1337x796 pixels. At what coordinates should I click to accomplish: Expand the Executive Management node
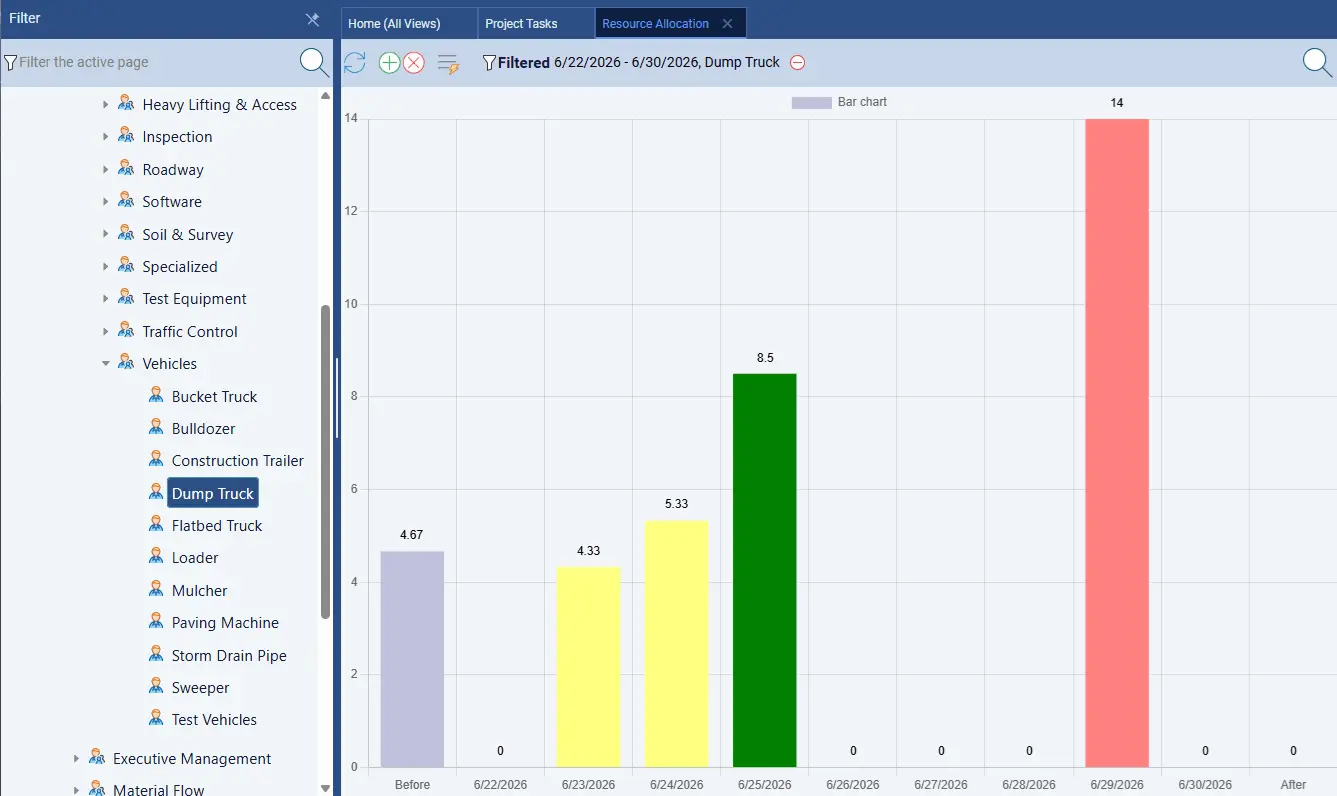click(x=76, y=759)
